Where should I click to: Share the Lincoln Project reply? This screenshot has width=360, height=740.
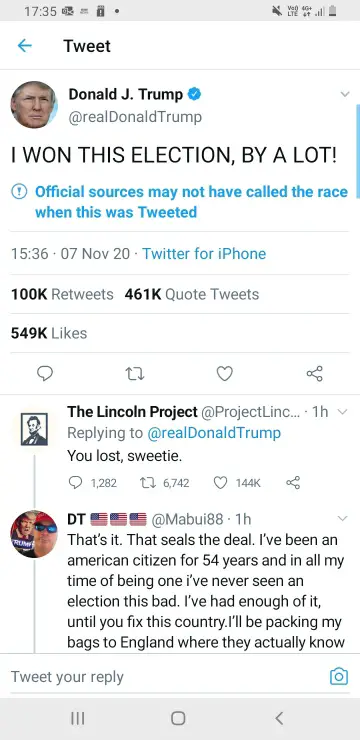(x=293, y=482)
